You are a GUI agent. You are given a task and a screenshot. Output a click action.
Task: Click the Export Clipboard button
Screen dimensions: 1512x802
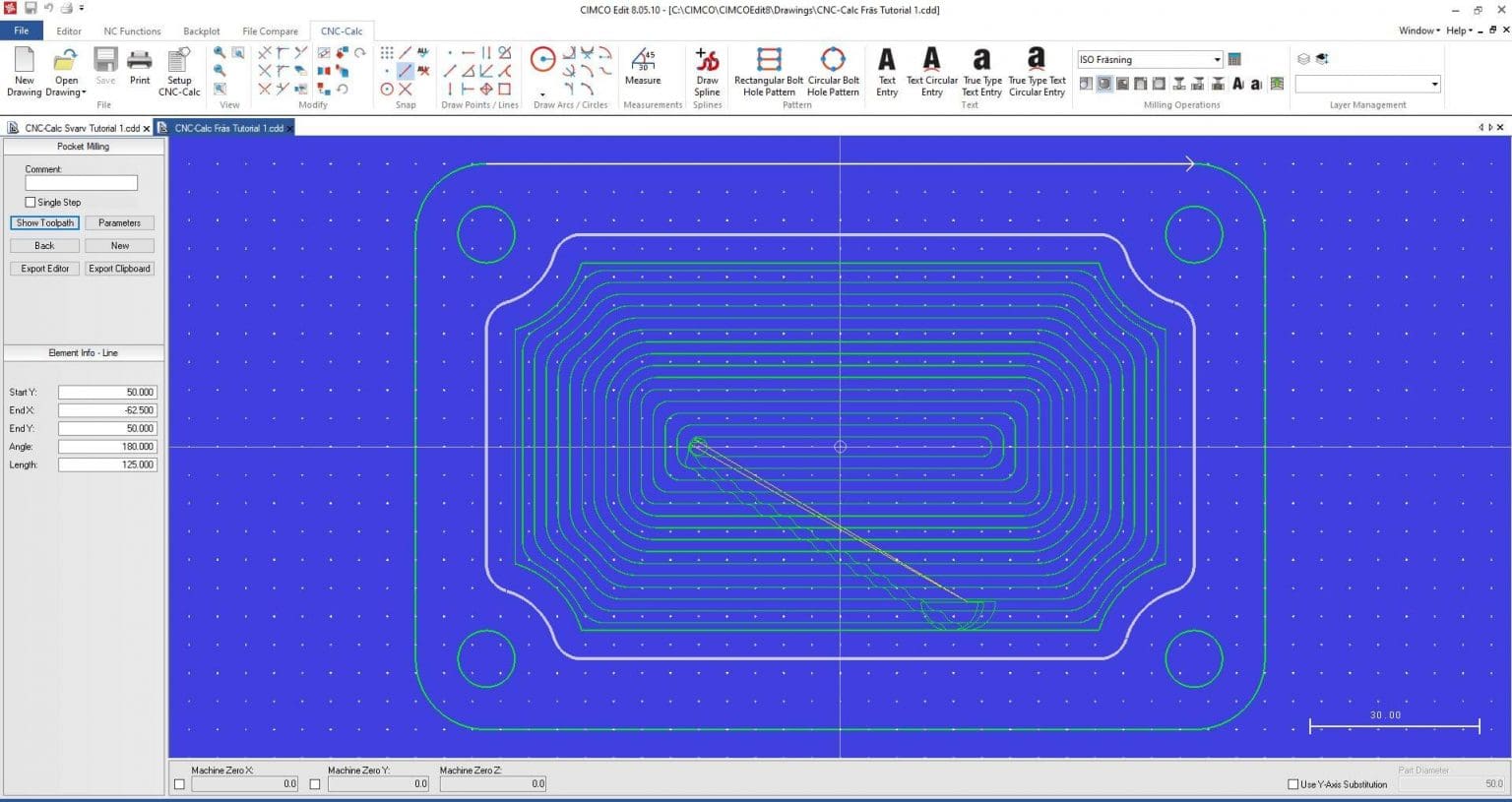(118, 268)
